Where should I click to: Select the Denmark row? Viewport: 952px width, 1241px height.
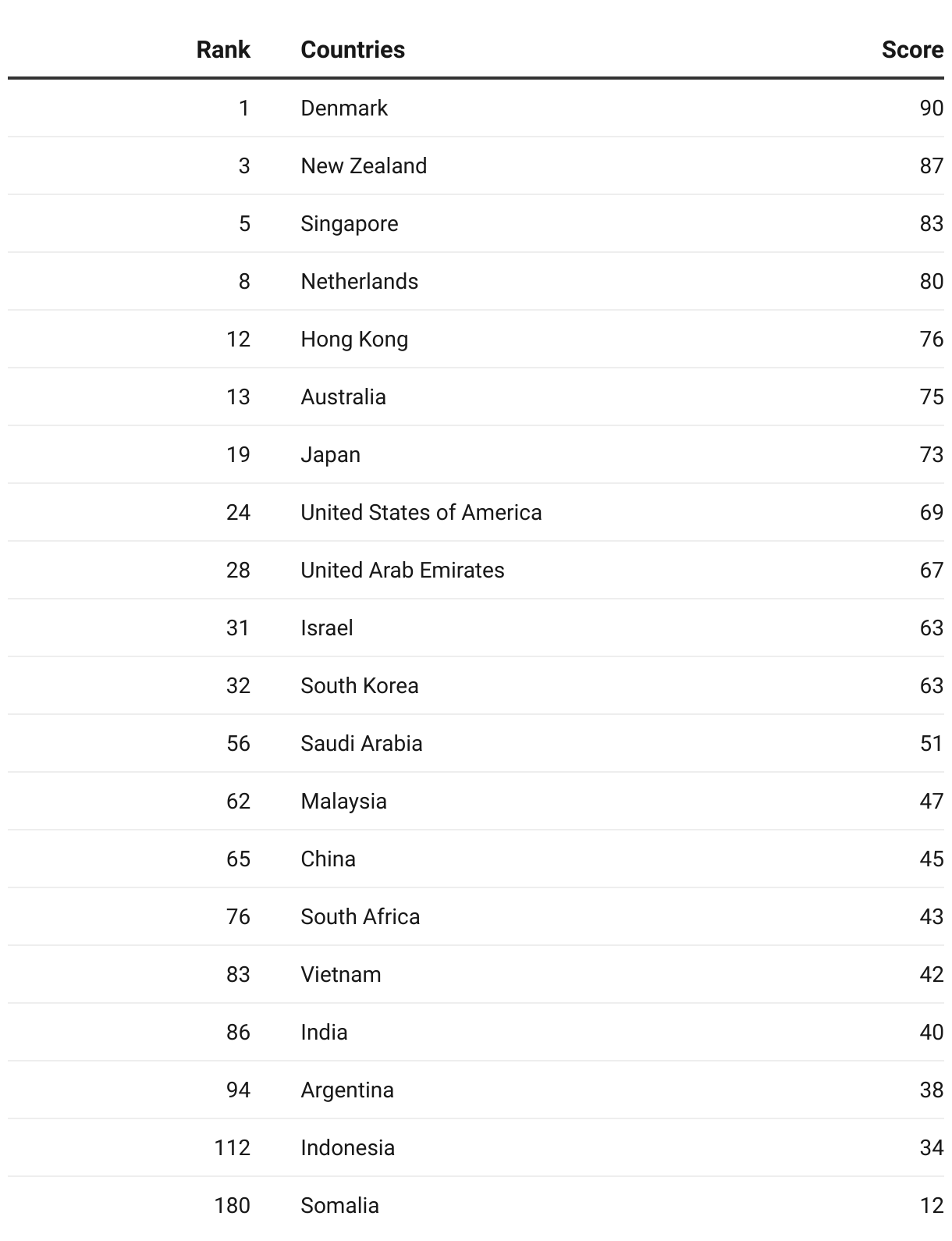(x=476, y=108)
